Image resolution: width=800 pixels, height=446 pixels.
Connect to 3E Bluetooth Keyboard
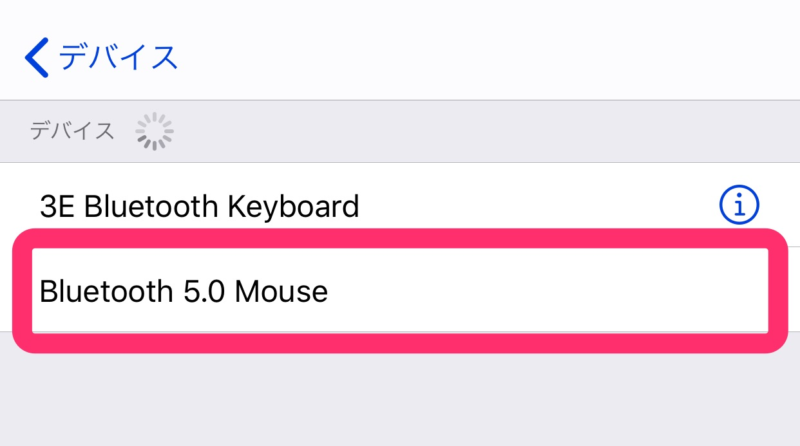400,205
